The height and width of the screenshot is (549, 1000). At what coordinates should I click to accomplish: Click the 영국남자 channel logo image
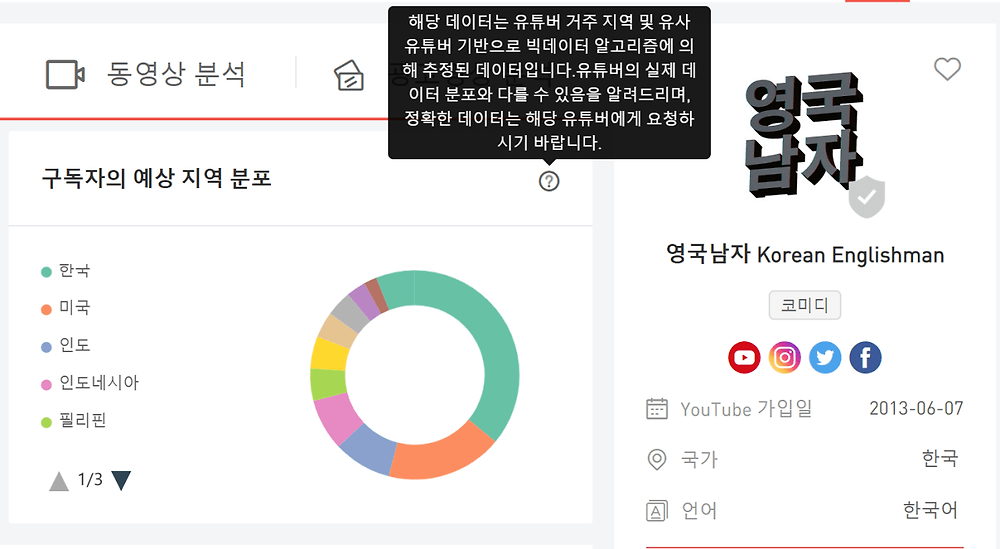tap(805, 134)
